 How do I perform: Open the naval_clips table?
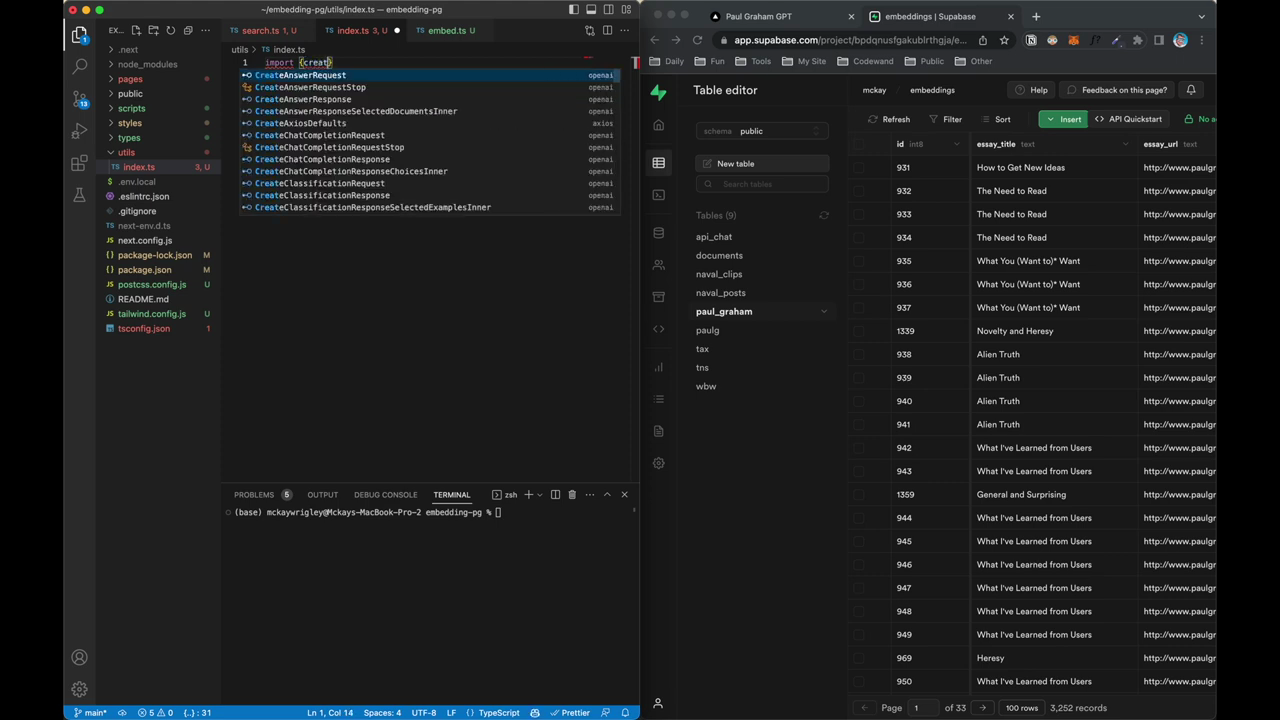(x=719, y=274)
